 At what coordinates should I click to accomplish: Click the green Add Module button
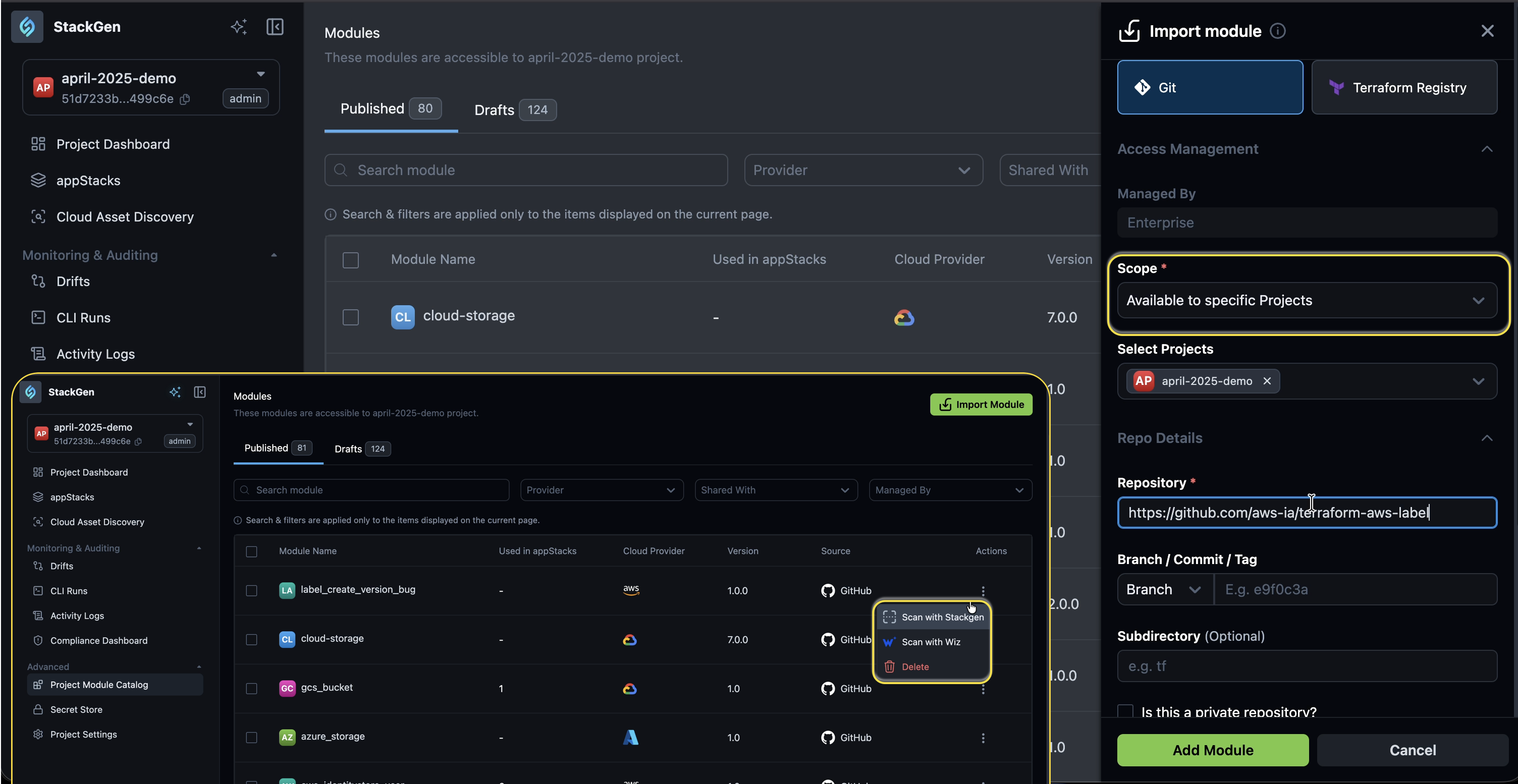click(x=1213, y=750)
